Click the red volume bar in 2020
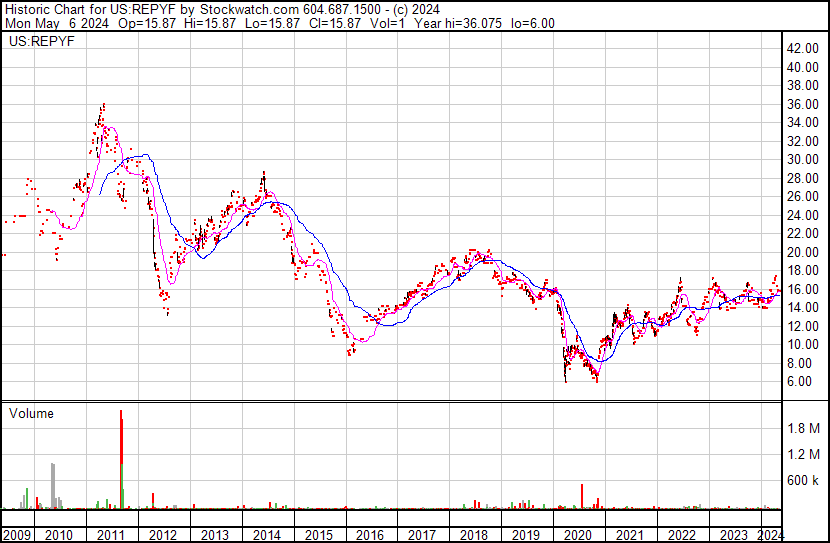Image resolution: width=830 pixels, height=543 pixels. pyautogui.click(x=582, y=496)
